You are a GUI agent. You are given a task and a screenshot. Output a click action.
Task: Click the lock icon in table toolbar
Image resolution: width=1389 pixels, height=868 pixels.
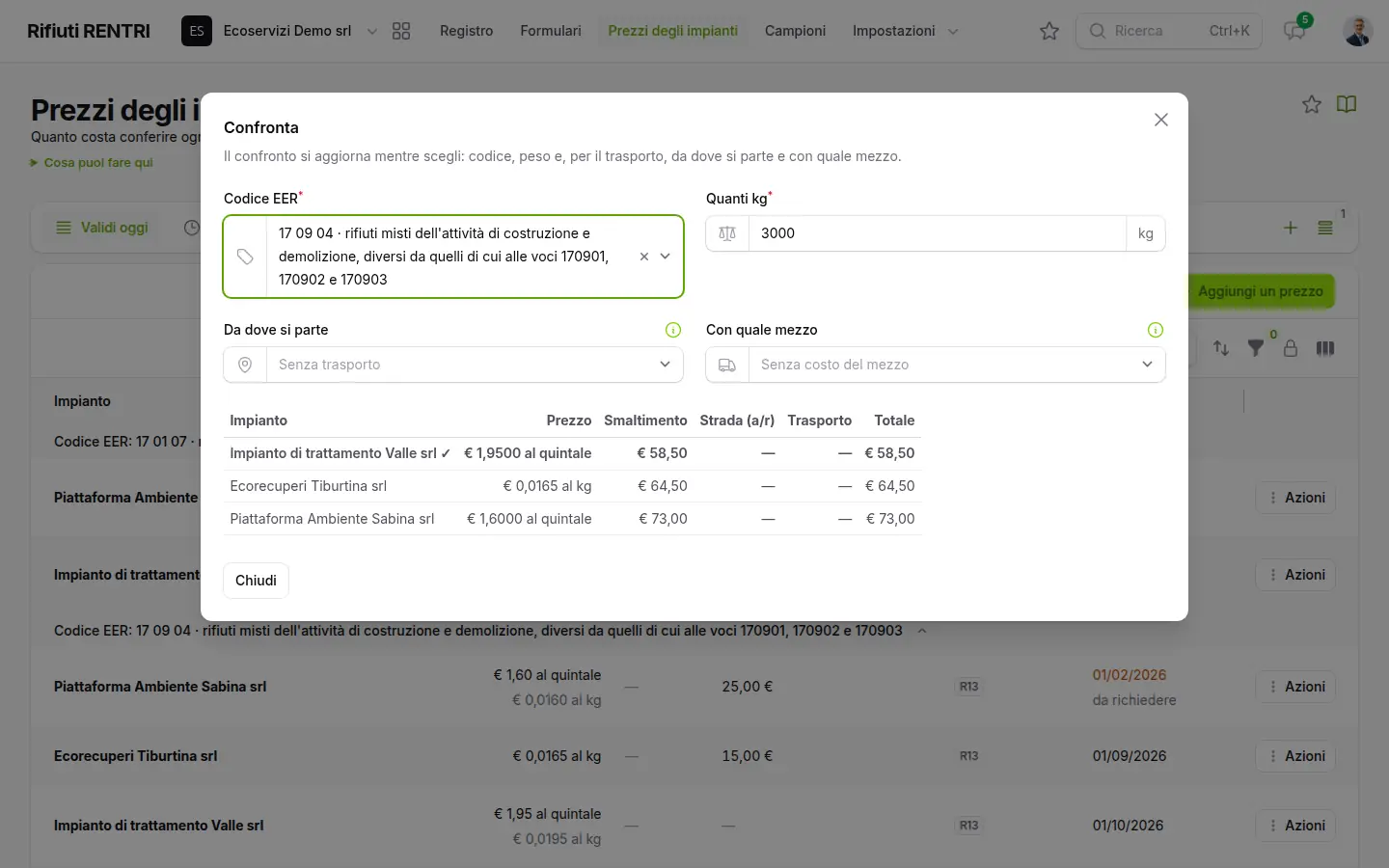pyautogui.click(x=1291, y=348)
